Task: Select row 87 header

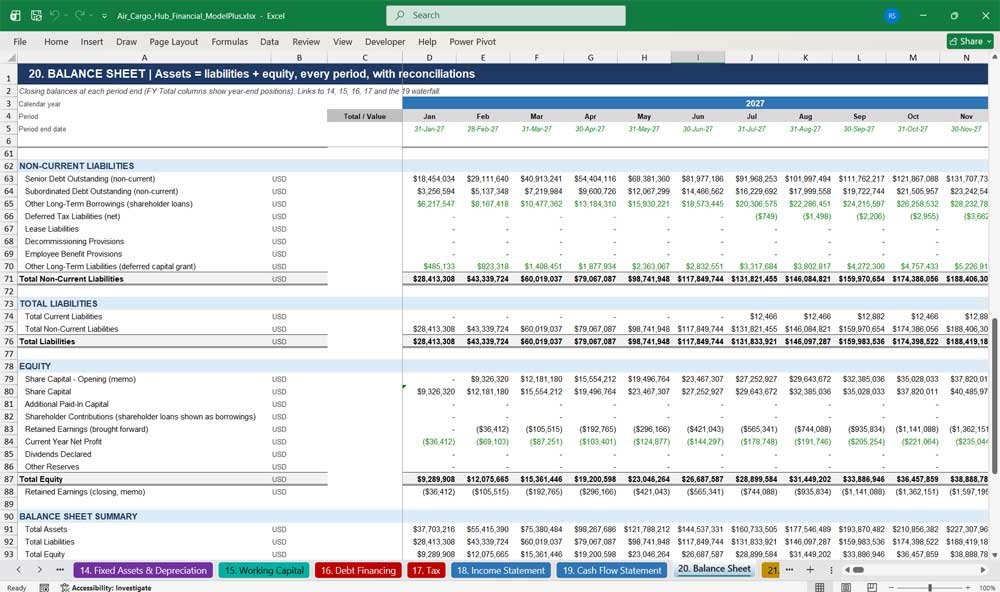Action: (x=9, y=479)
